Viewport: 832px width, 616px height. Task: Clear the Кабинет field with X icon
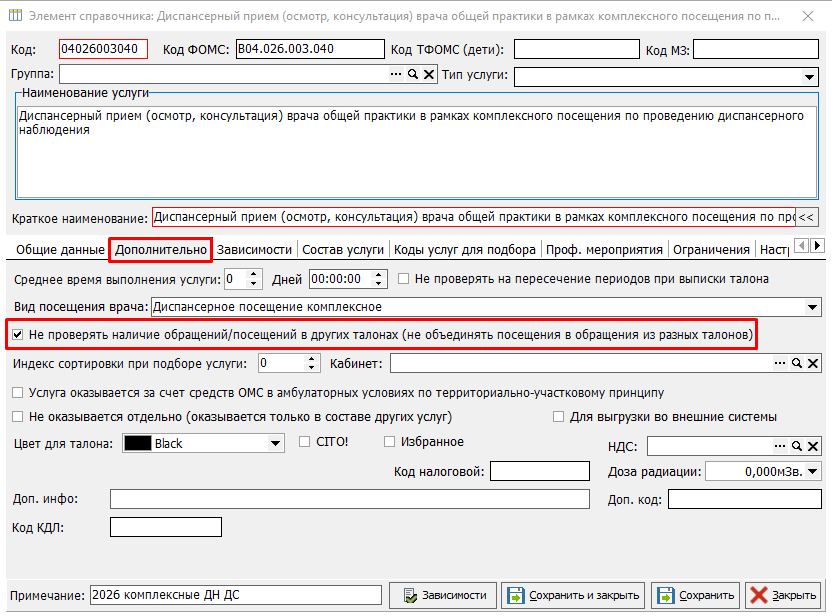tap(812, 363)
